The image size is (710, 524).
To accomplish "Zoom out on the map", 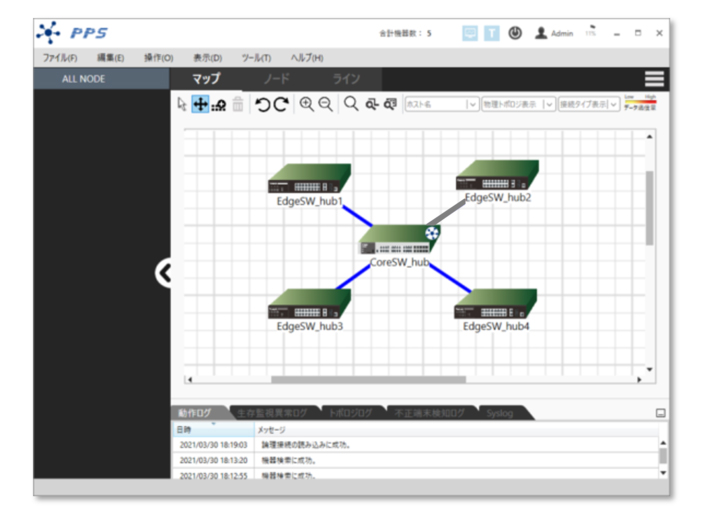I will pyautogui.click(x=326, y=104).
